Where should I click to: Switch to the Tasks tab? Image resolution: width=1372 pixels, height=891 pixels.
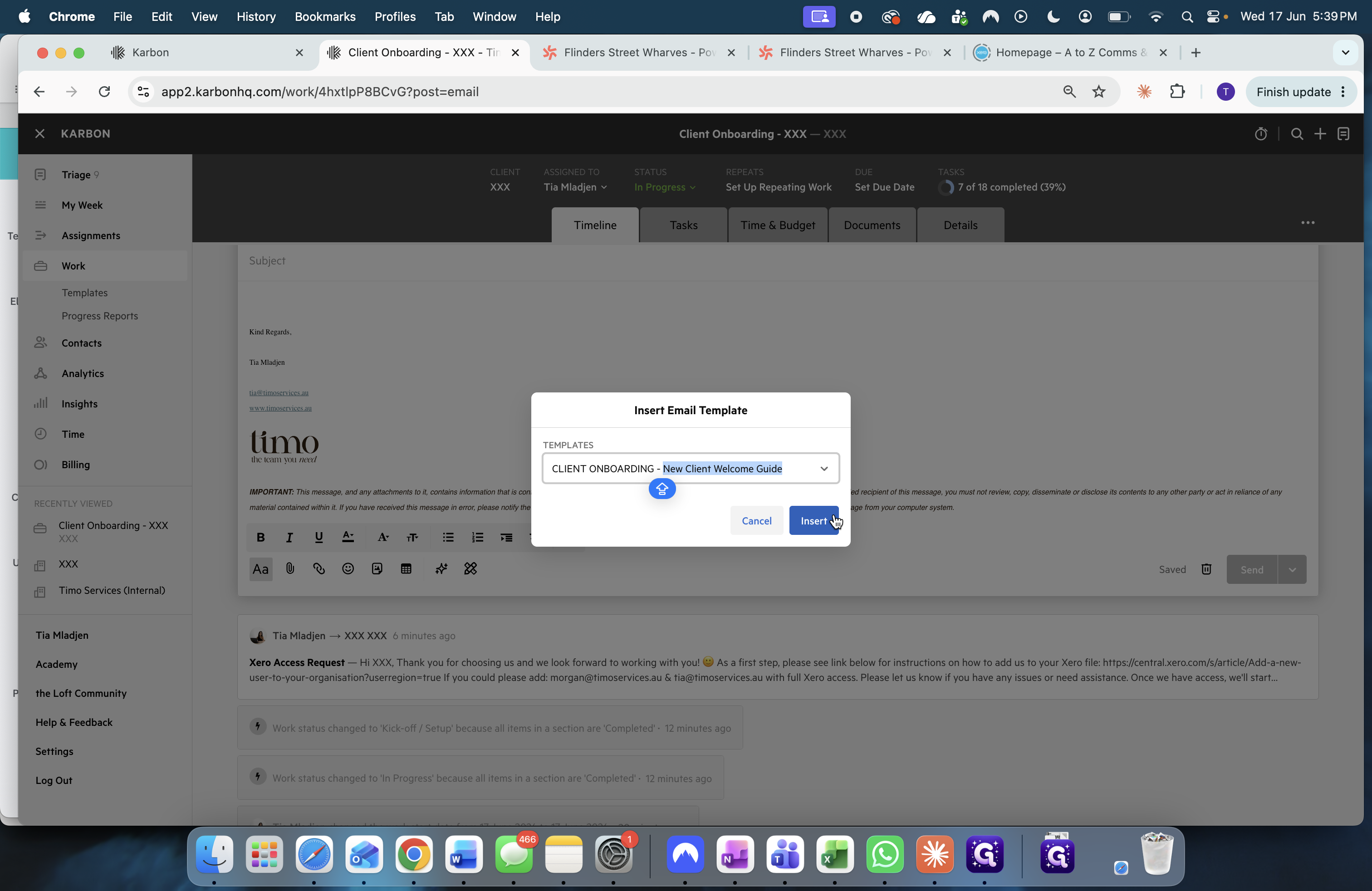684,225
